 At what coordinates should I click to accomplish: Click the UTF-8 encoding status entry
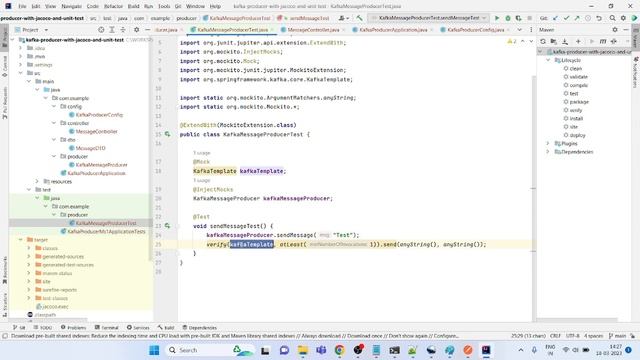pyautogui.click(x=572, y=336)
